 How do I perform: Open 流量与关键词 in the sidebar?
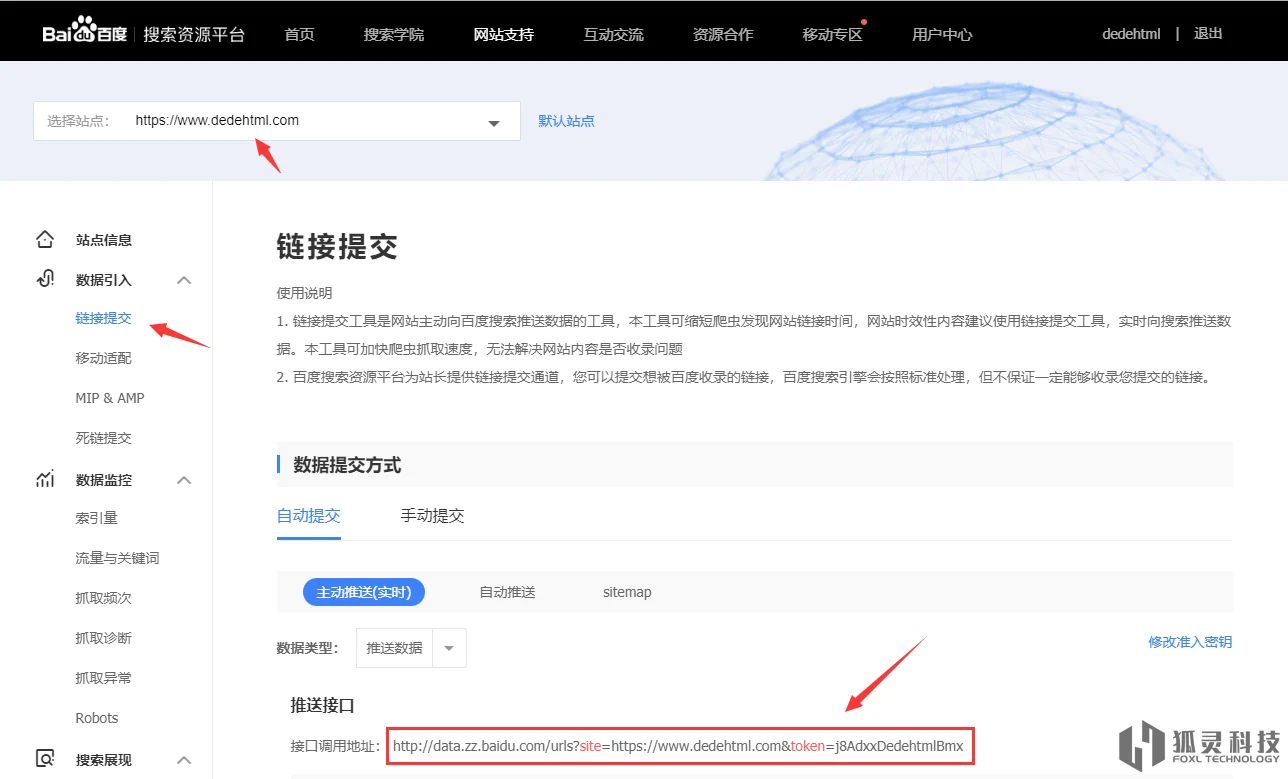tap(118, 558)
